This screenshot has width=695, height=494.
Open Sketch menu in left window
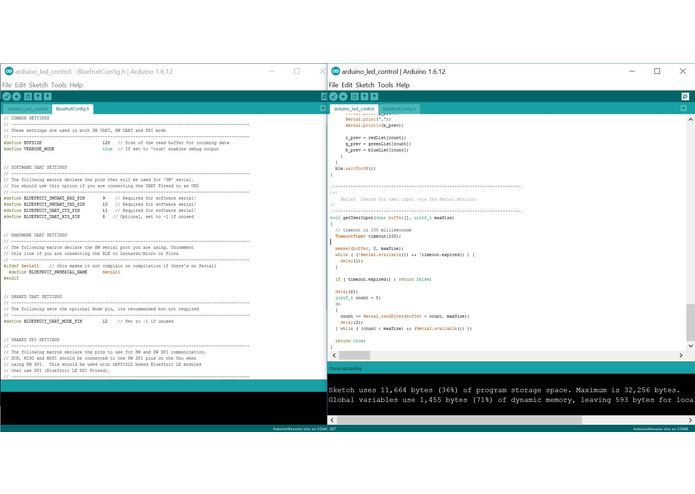[x=38, y=85]
